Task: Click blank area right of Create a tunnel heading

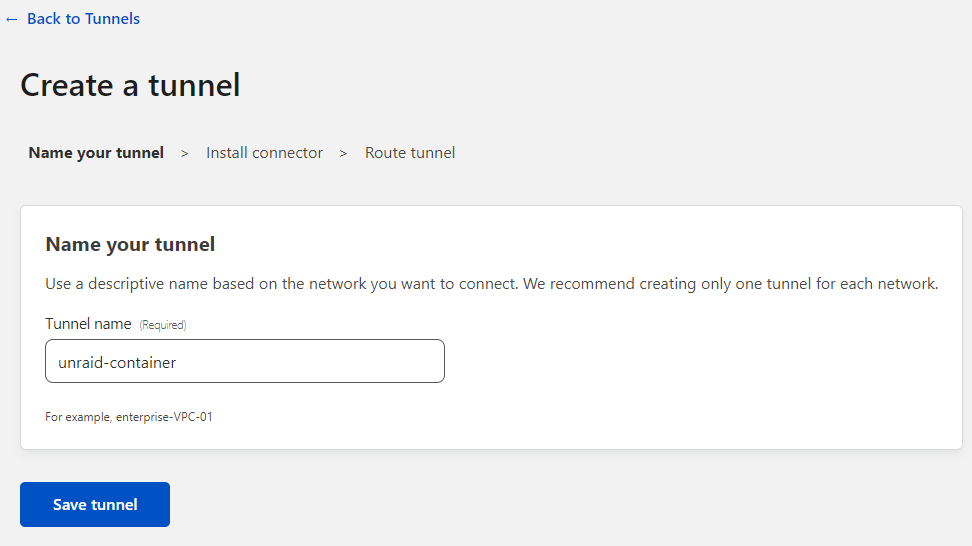Action: coord(600,85)
